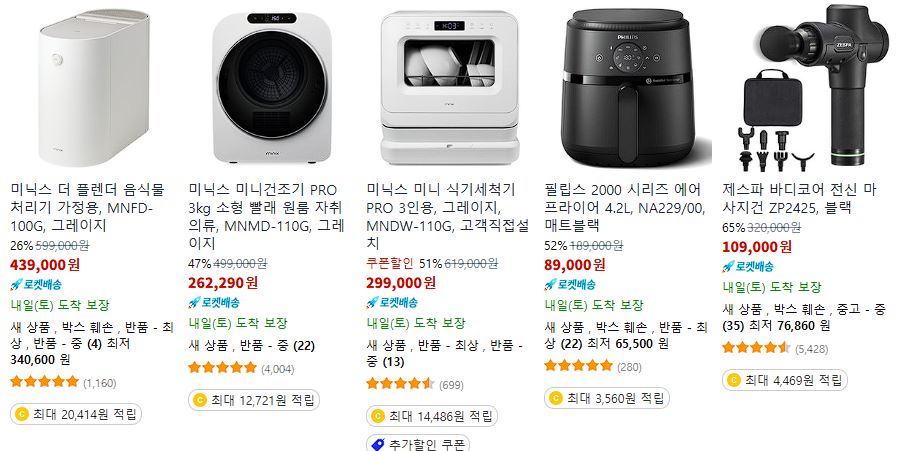This screenshot has width=901, height=451.
Task: Click the coin icon beside 최대 12,721원 적립
Action: coord(199,400)
